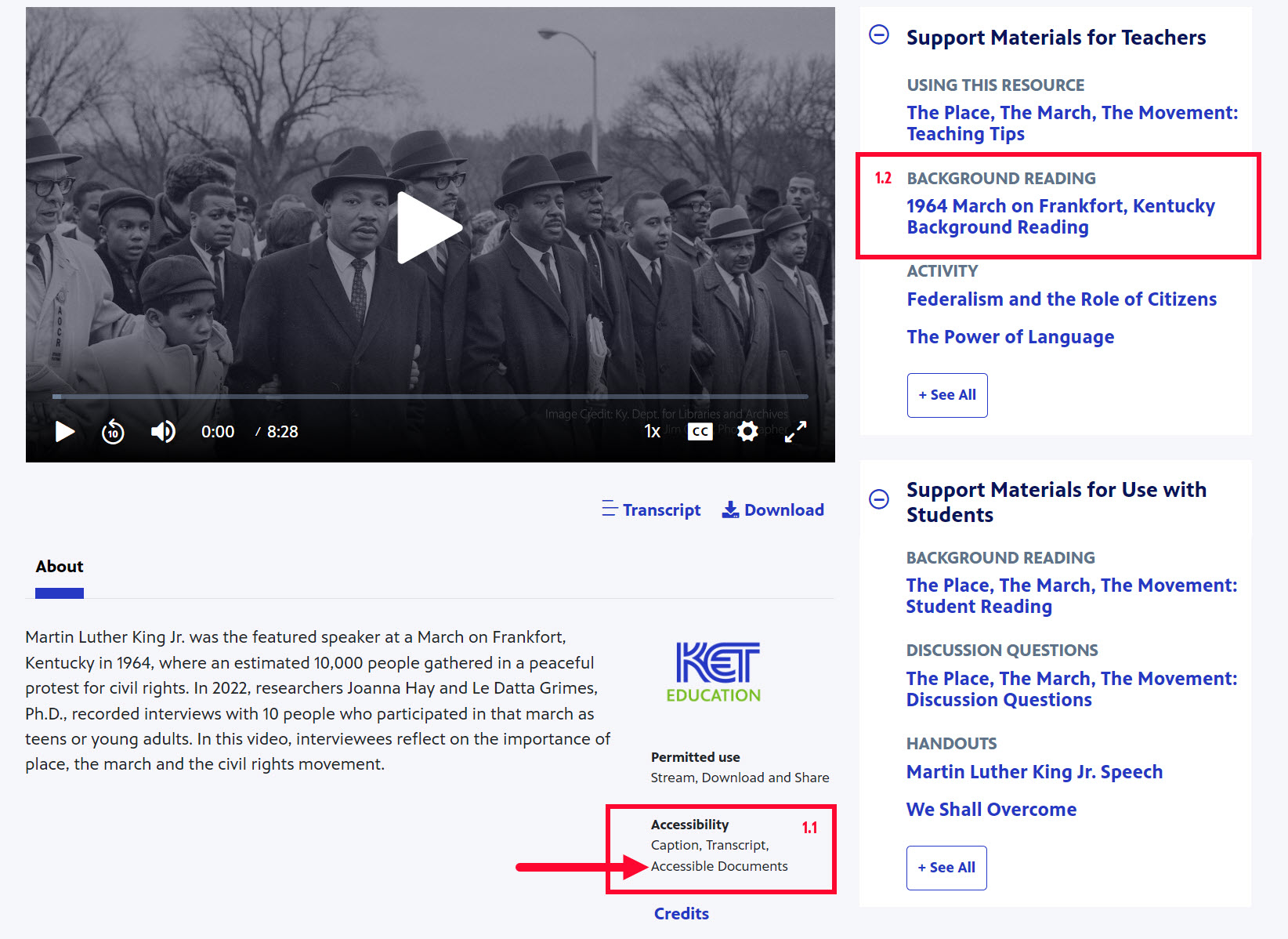Click the Accessible Documents text
This screenshot has height=939, width=1288.
(719, 866)
